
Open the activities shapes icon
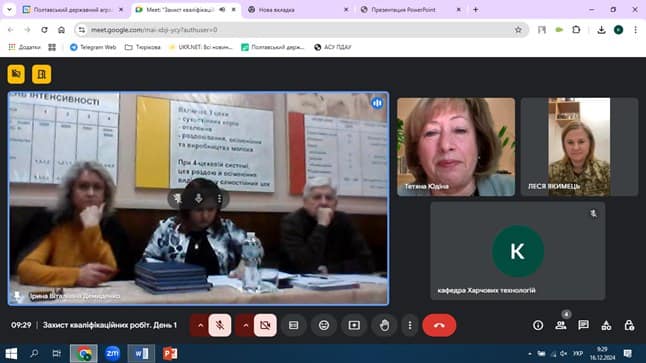point(606,325)
